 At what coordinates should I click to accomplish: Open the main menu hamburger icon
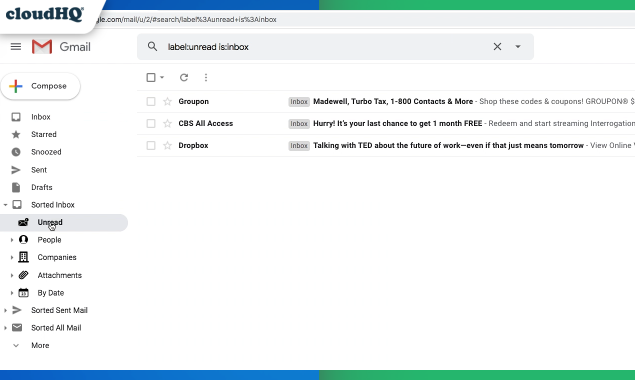16,47
